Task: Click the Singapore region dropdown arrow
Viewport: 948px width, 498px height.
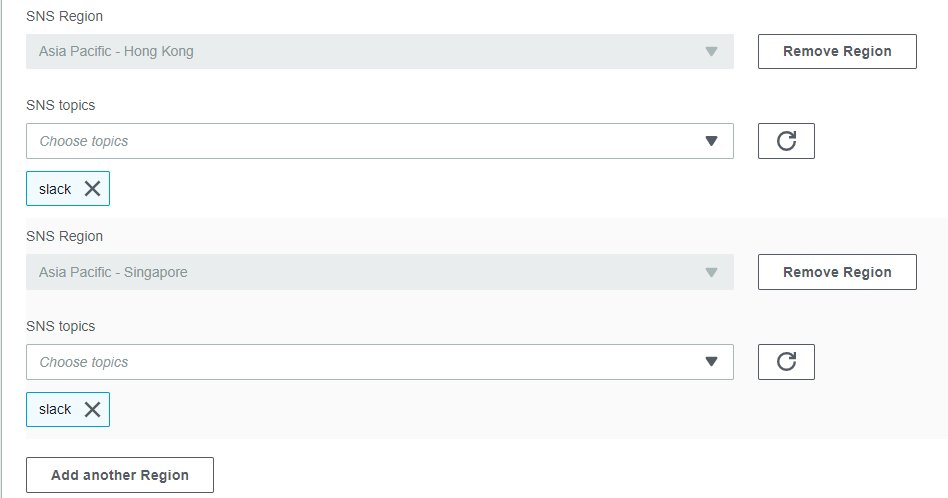Action: click(712, 272)
